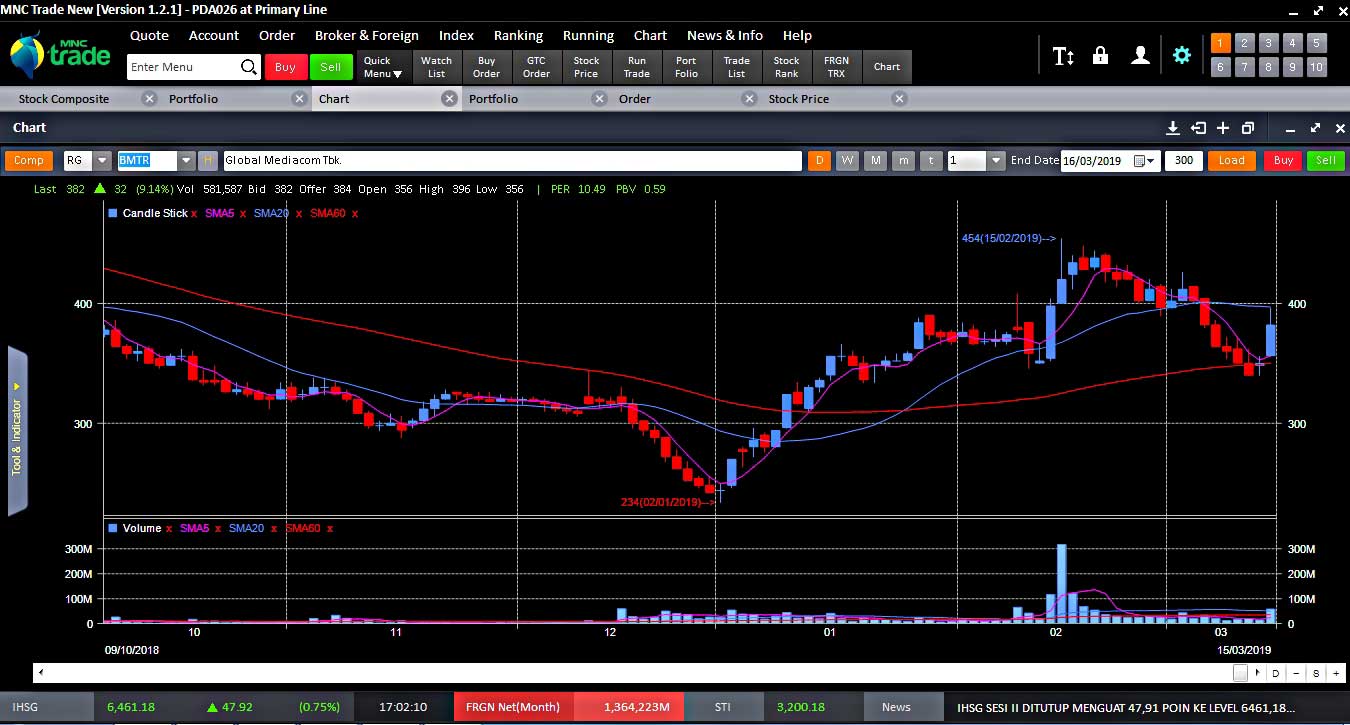Screen dimensions: 1350x725
Task: Open the Index menu
Action: click(457, 35)
